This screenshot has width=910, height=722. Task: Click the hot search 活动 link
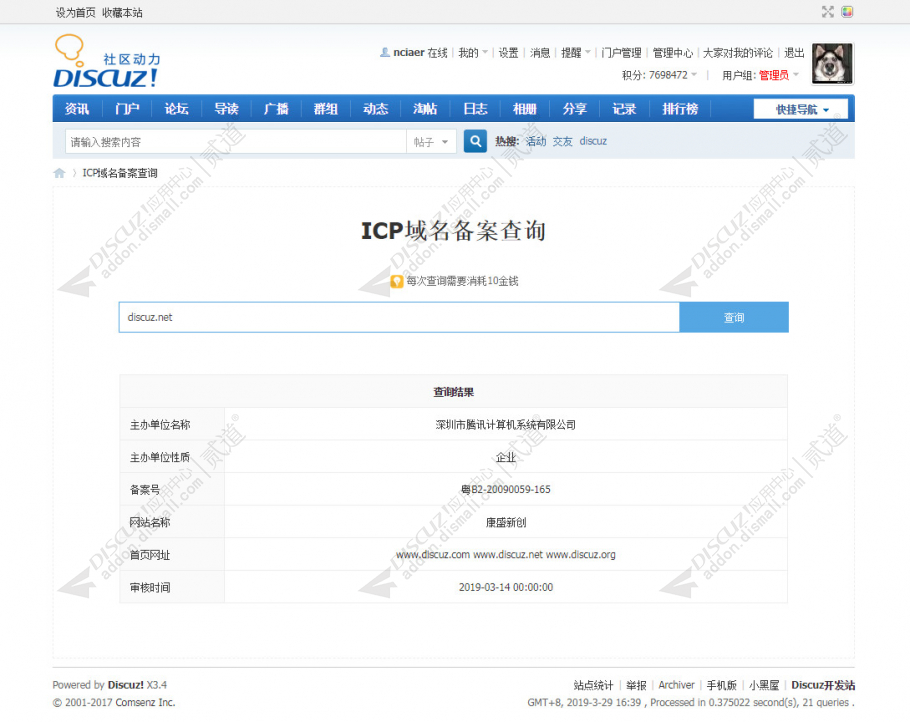[x=536, y=141]
